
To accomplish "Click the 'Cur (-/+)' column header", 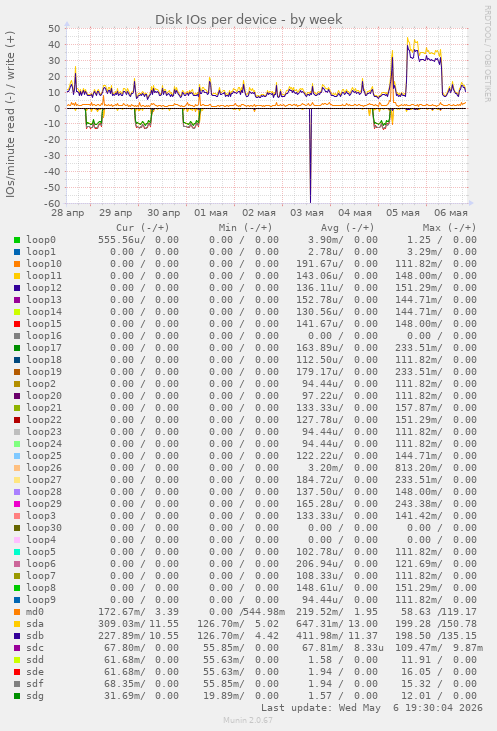I will [143, 228].
